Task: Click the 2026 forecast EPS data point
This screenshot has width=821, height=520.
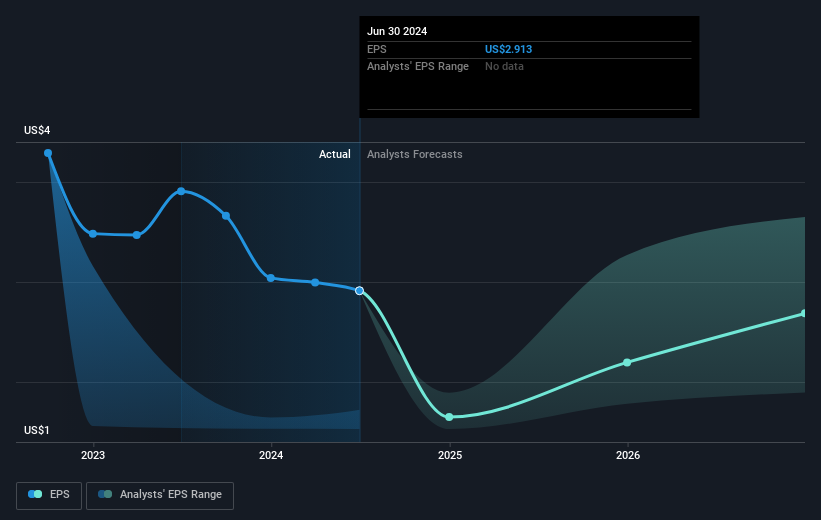Action: [627, 362]
